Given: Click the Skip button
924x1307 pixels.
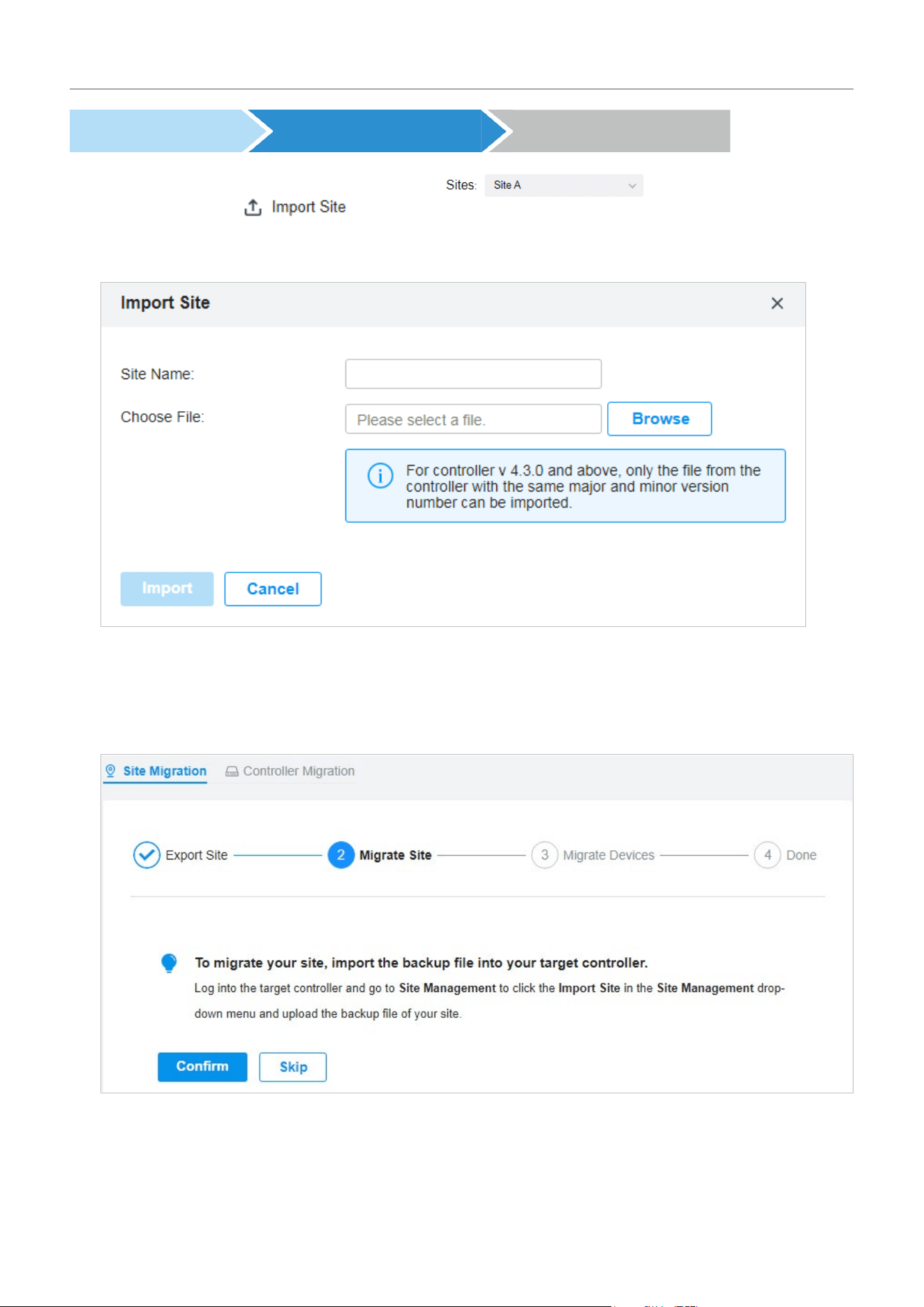Looking at the screenshot, I should click(293, 1067).
